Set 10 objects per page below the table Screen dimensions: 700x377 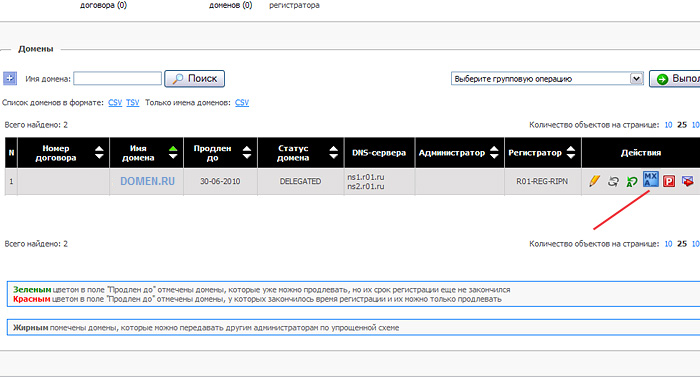click(x=668, y=244)
